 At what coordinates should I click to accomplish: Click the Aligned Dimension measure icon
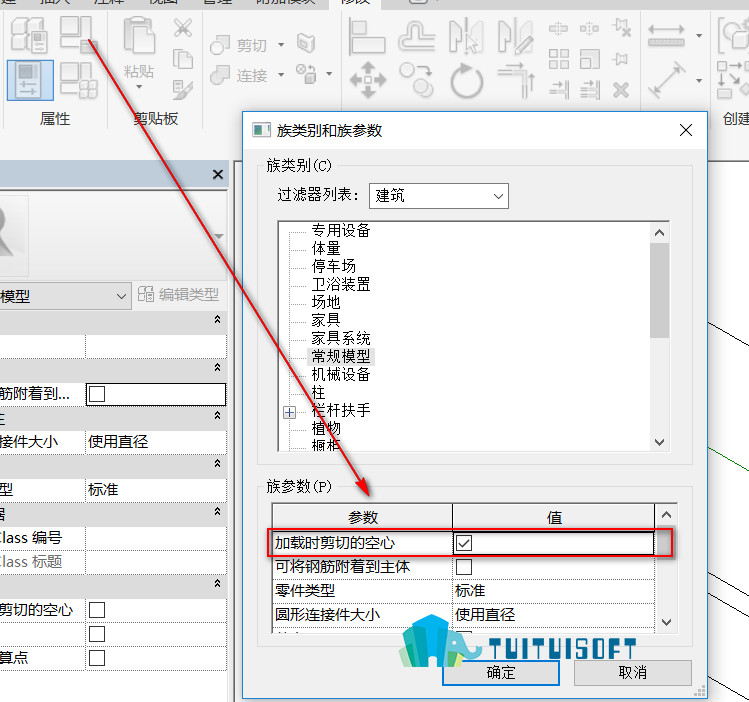pos(666,36)
